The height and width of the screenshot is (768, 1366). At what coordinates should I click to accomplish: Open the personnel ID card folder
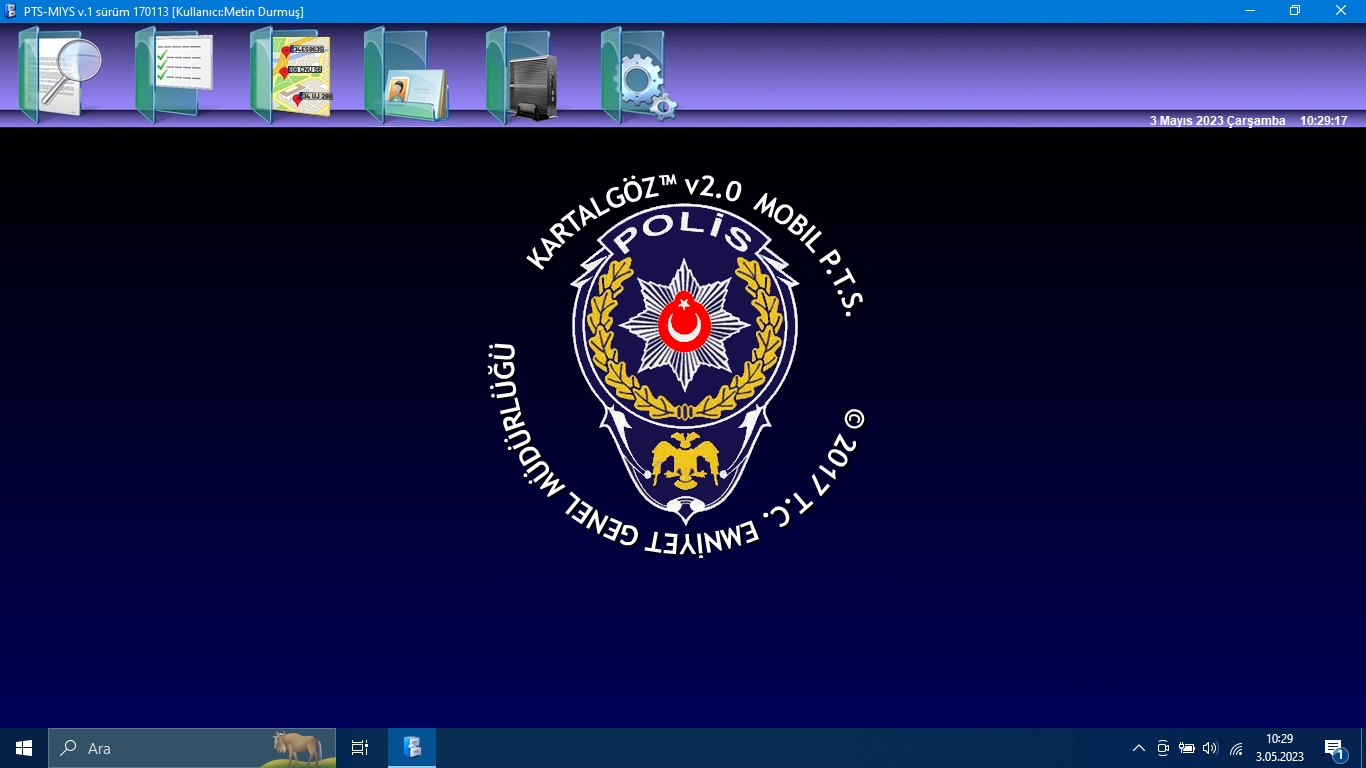pyautogui.click(x=406, y=74)
